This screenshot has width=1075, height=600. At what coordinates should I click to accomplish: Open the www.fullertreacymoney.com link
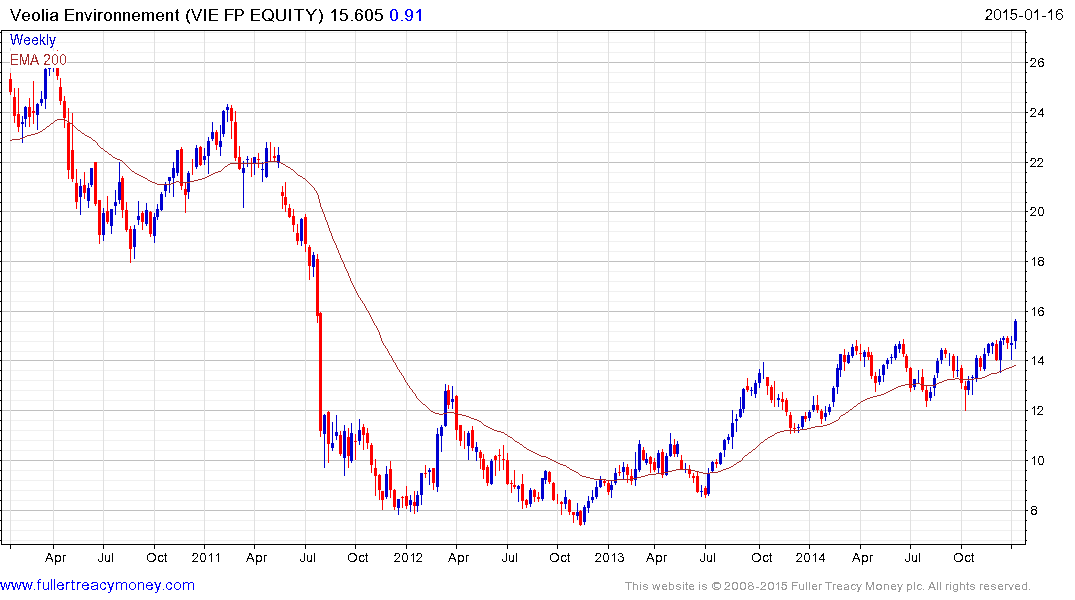click(x=97, y=585)
